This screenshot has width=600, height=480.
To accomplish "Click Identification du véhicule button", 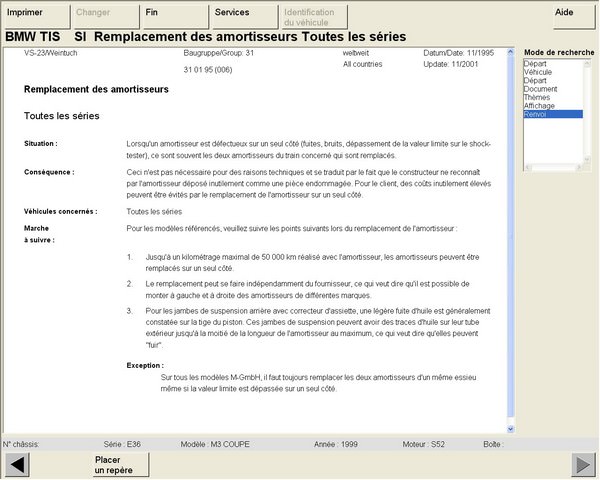I will 314,17.
